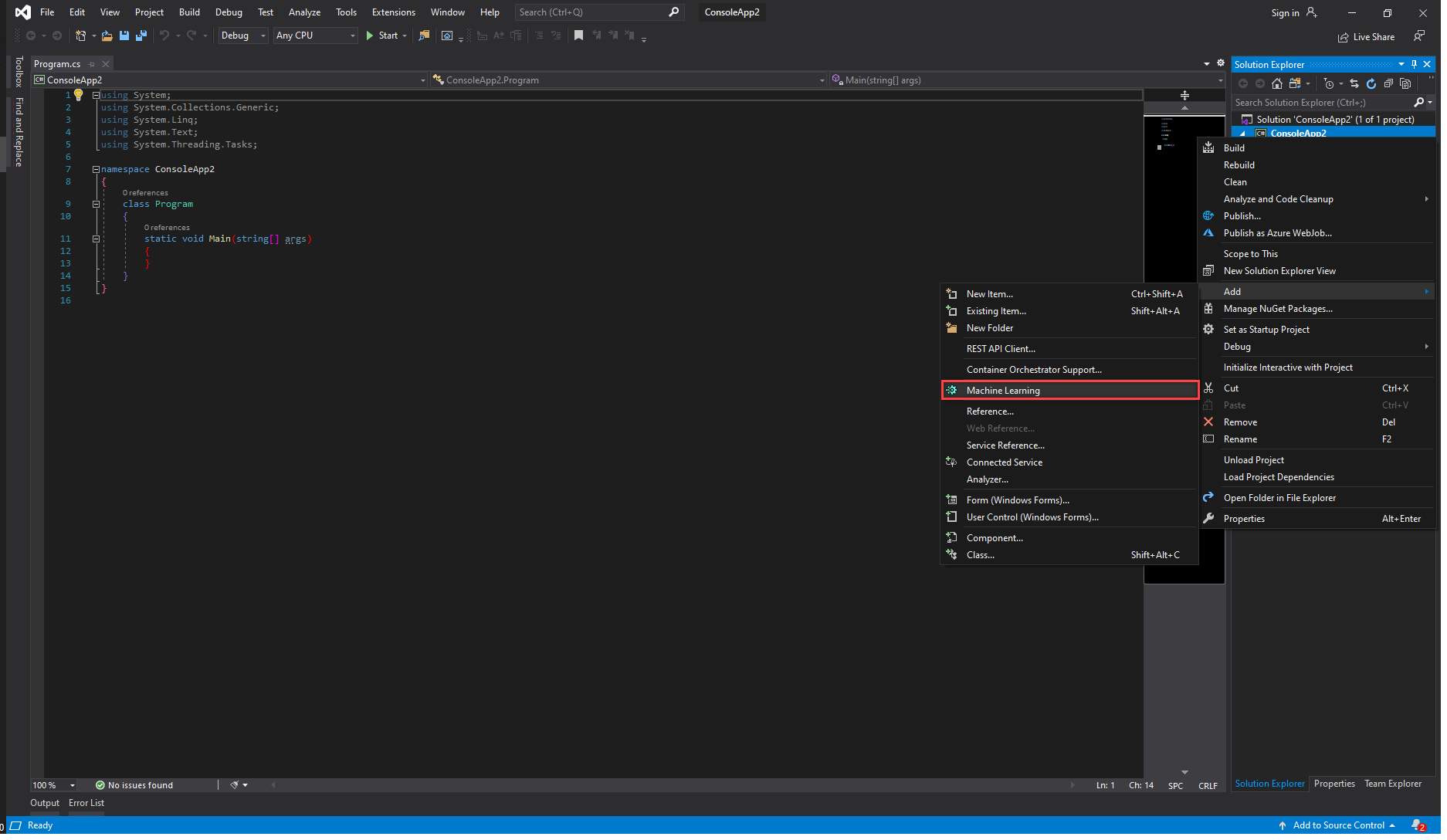
Task: Expand the Start button dropdown arrow
Action: tap(405, 36)
